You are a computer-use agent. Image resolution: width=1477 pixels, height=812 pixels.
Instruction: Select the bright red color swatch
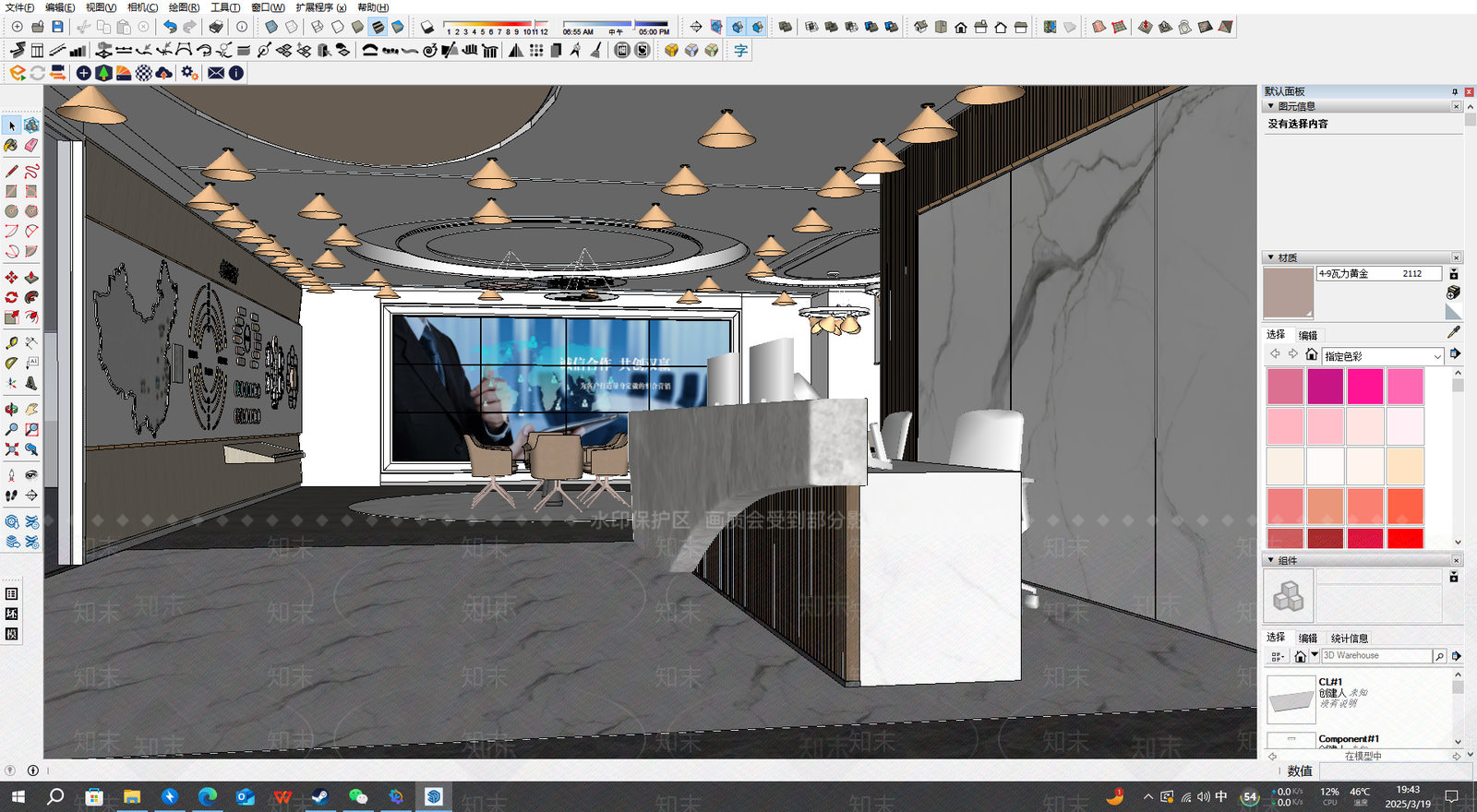click(1405, 538)
